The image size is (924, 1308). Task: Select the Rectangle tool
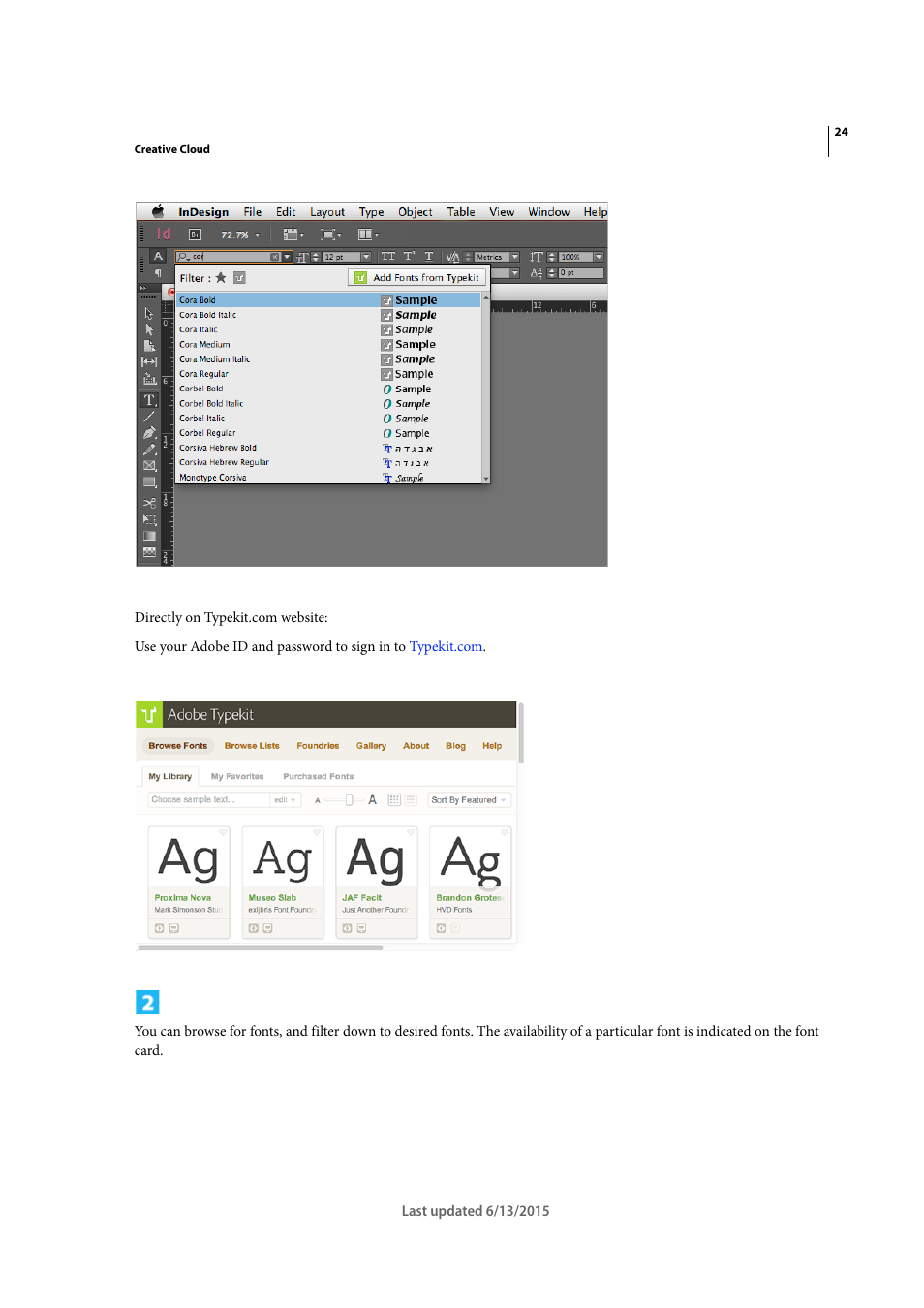[149, 482]
